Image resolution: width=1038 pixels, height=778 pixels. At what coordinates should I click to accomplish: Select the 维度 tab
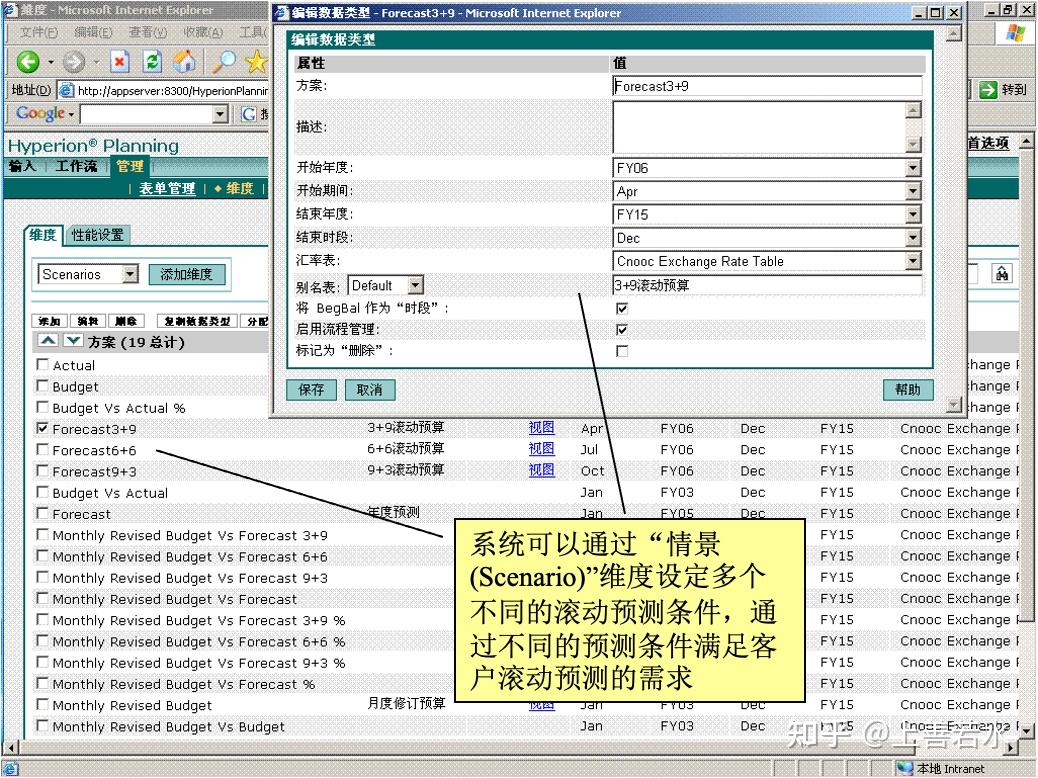coord(42,234)
